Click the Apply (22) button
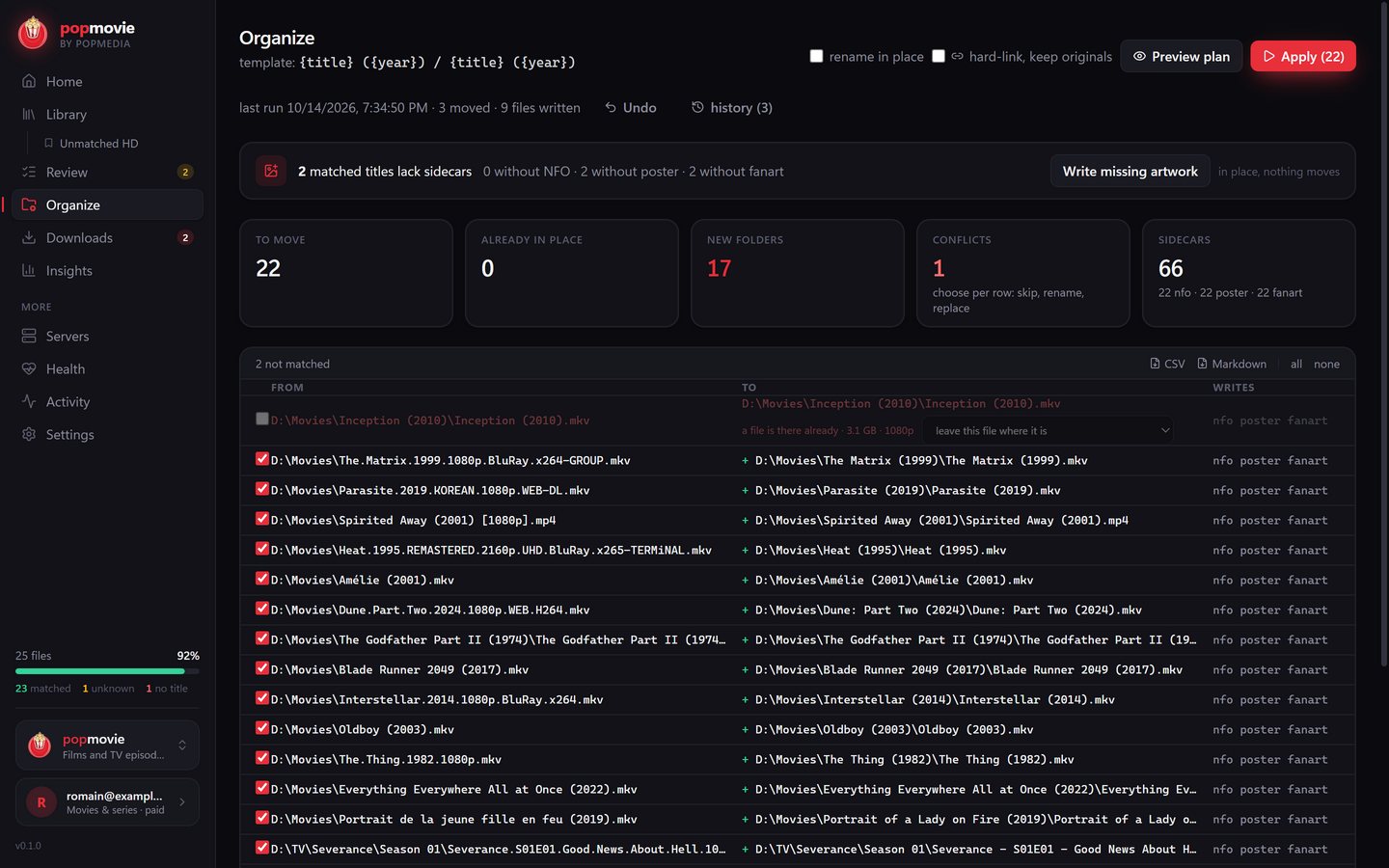 (1303, 56)
